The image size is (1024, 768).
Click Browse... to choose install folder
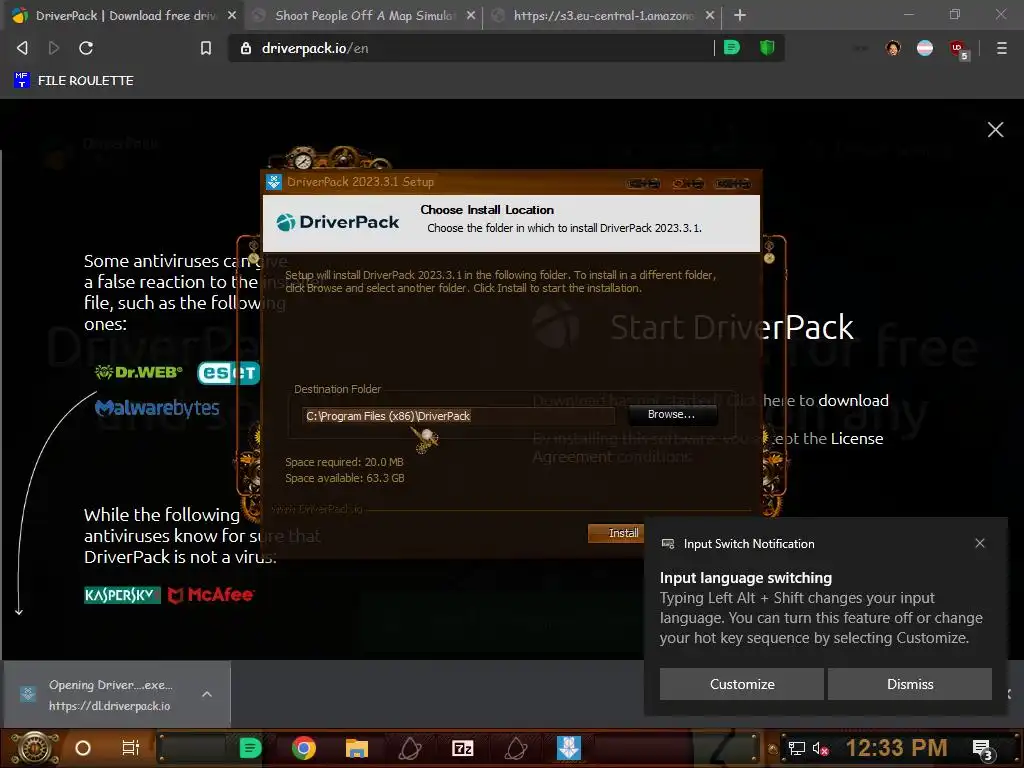[671, 415]
